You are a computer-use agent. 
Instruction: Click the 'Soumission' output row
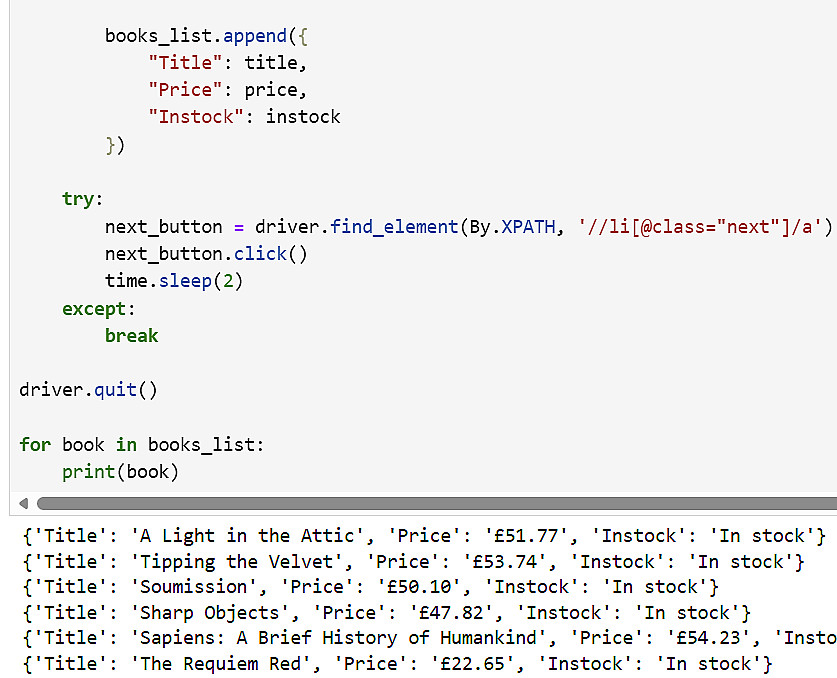370,587
